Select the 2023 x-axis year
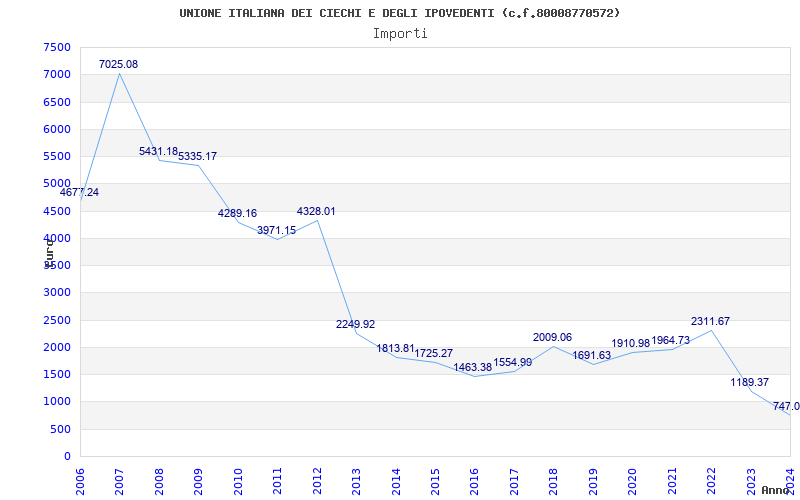This screenshot has height=500, width=800. click(x=751, y=481)
